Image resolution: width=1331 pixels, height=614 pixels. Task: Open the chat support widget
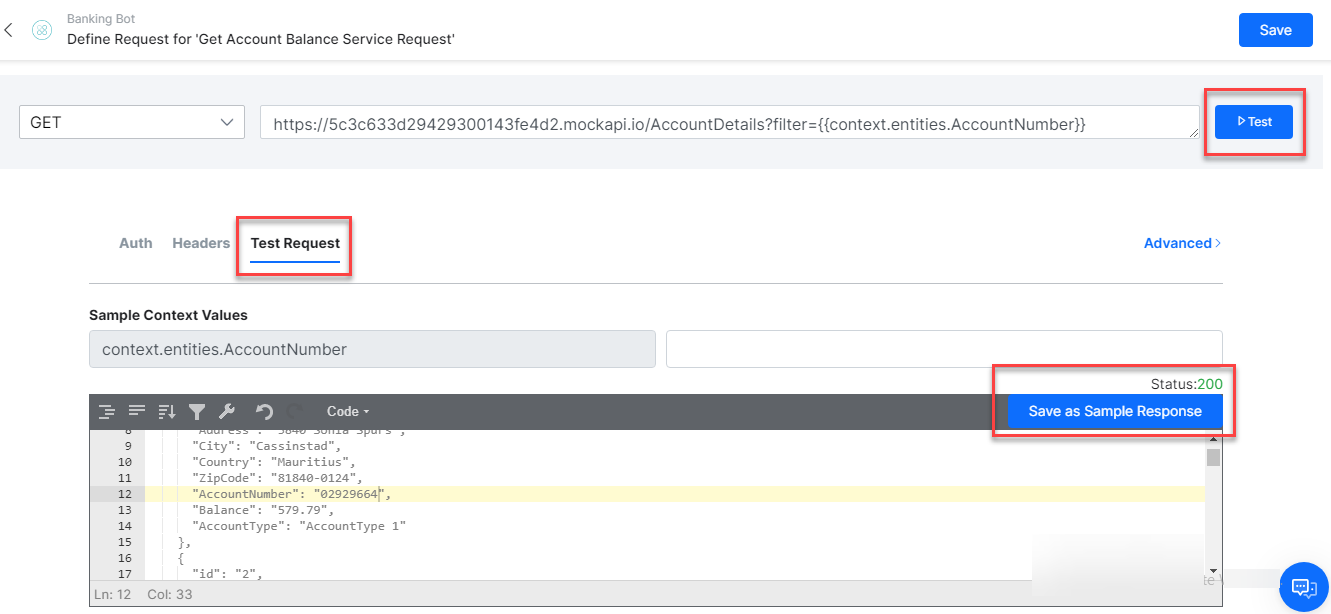[x=1303, y=587]
